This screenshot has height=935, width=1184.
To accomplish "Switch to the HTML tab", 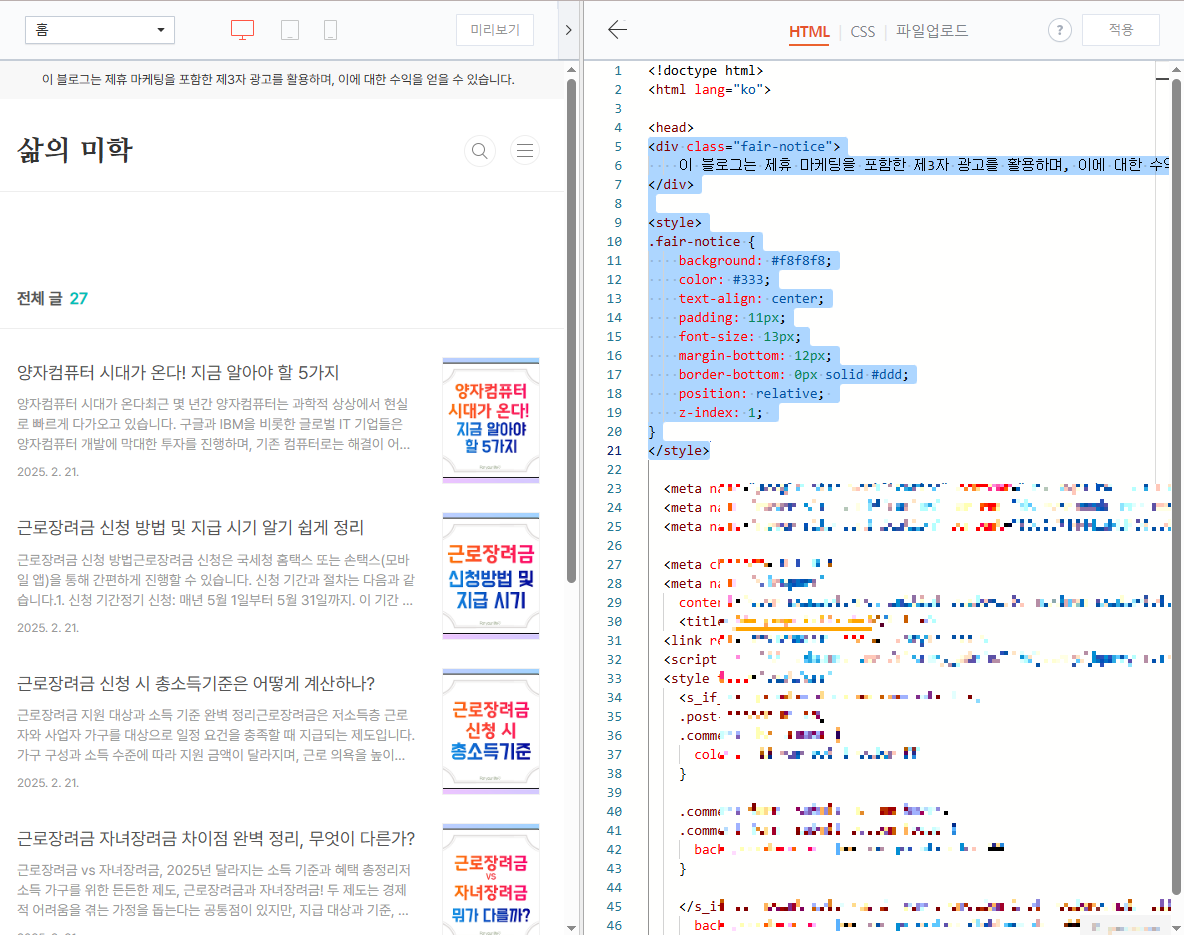I will point(809,31).
